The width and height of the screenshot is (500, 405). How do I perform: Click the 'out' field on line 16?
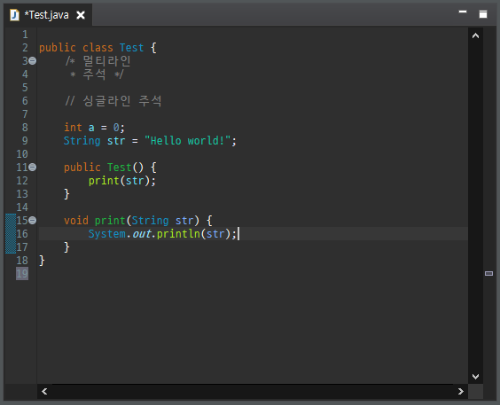pos(142,234)
